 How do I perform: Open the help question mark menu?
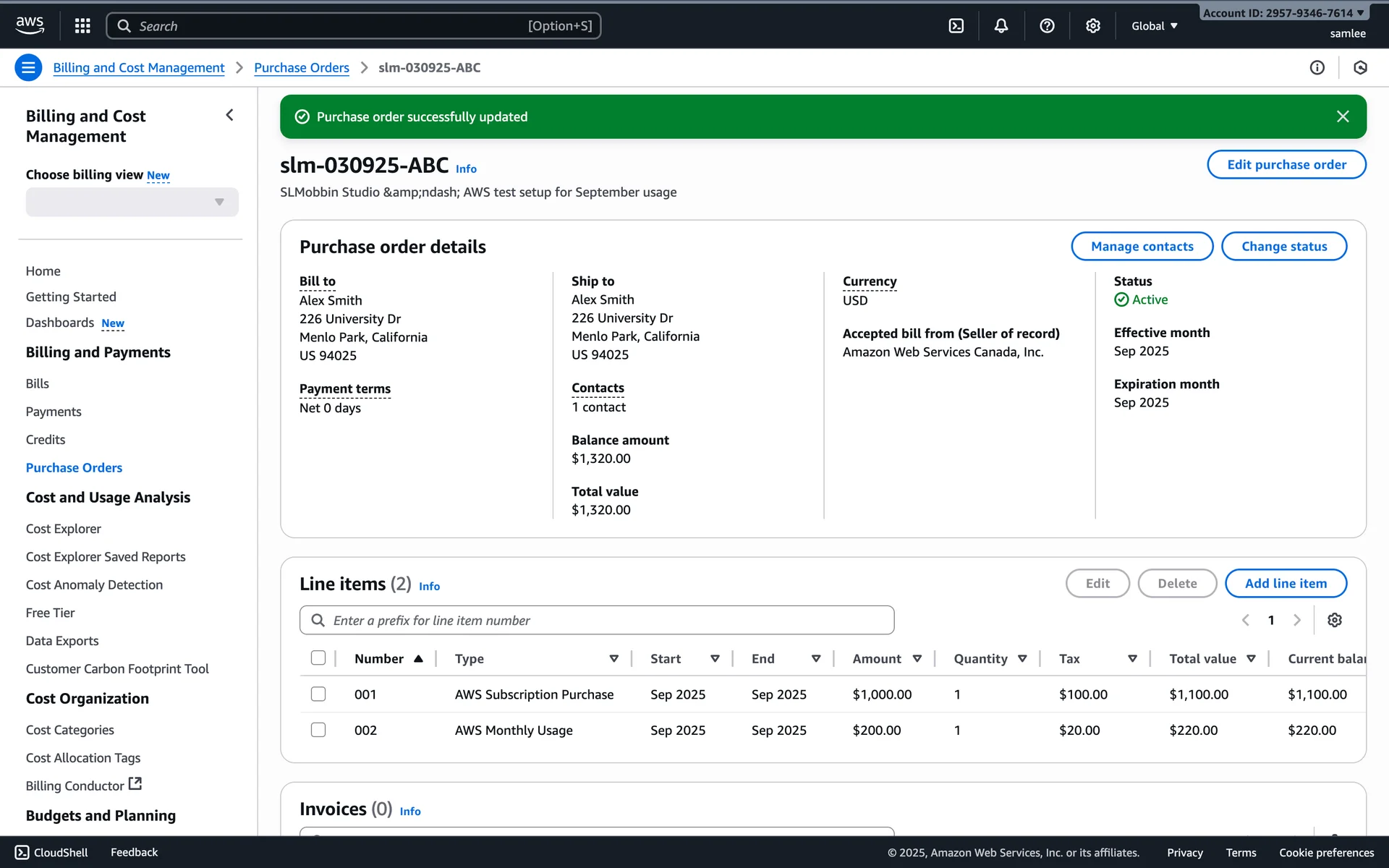pos(1046,26)
